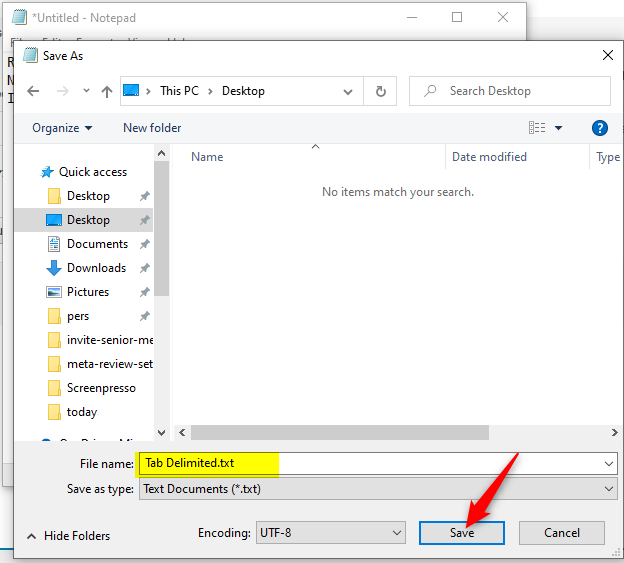The image size is (624, 563).
Task: Click the horizontal scrollbar thumb
Action: click(339, 432)
